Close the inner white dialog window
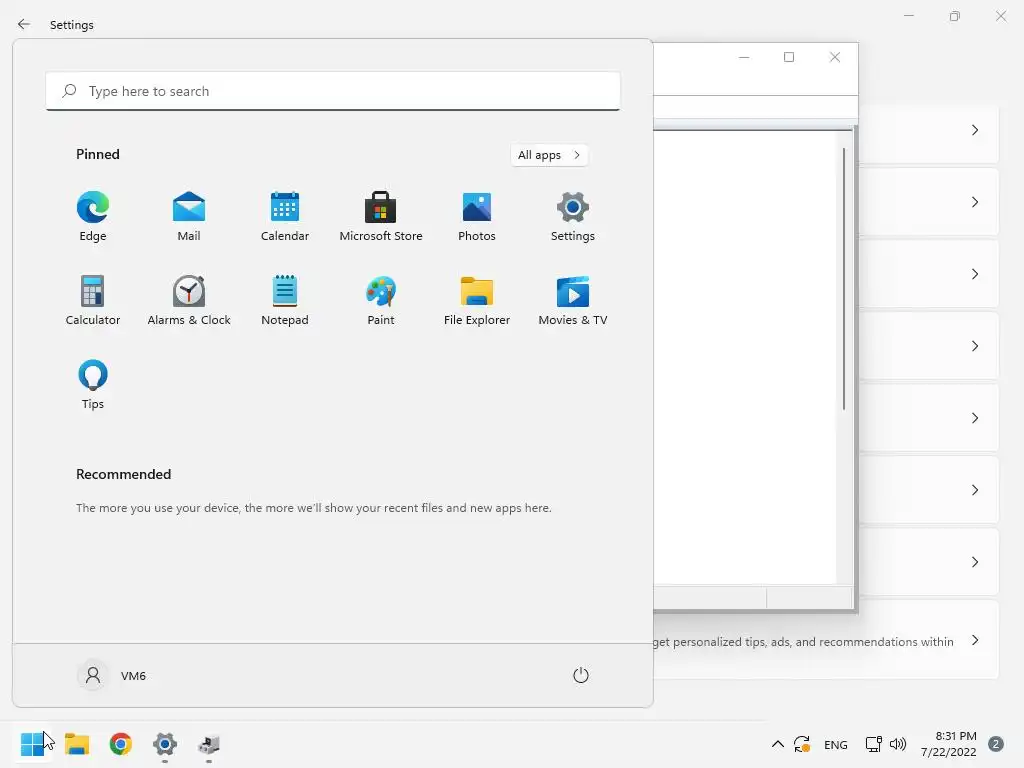1024x768 pixels. pyautogui.click(x=835, y=57)
